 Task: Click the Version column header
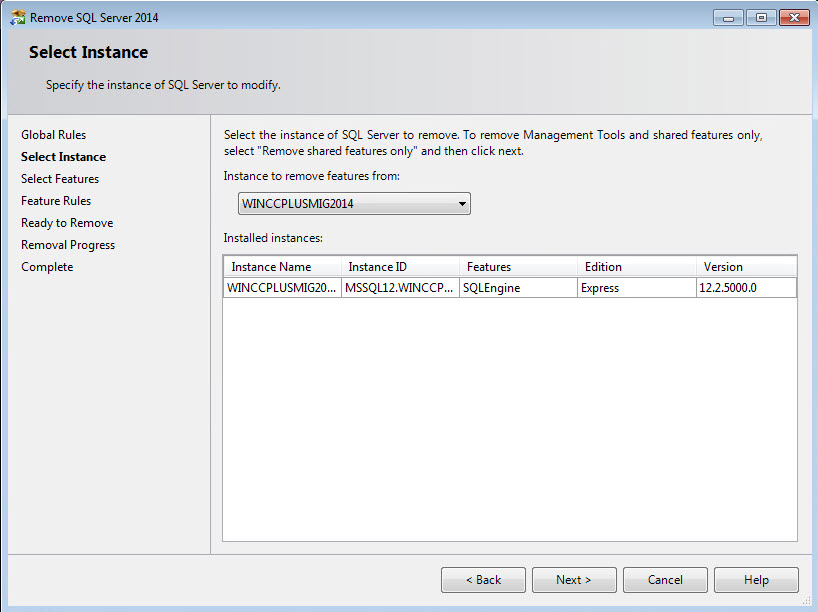pyautogui.click(x=747, y=267)
